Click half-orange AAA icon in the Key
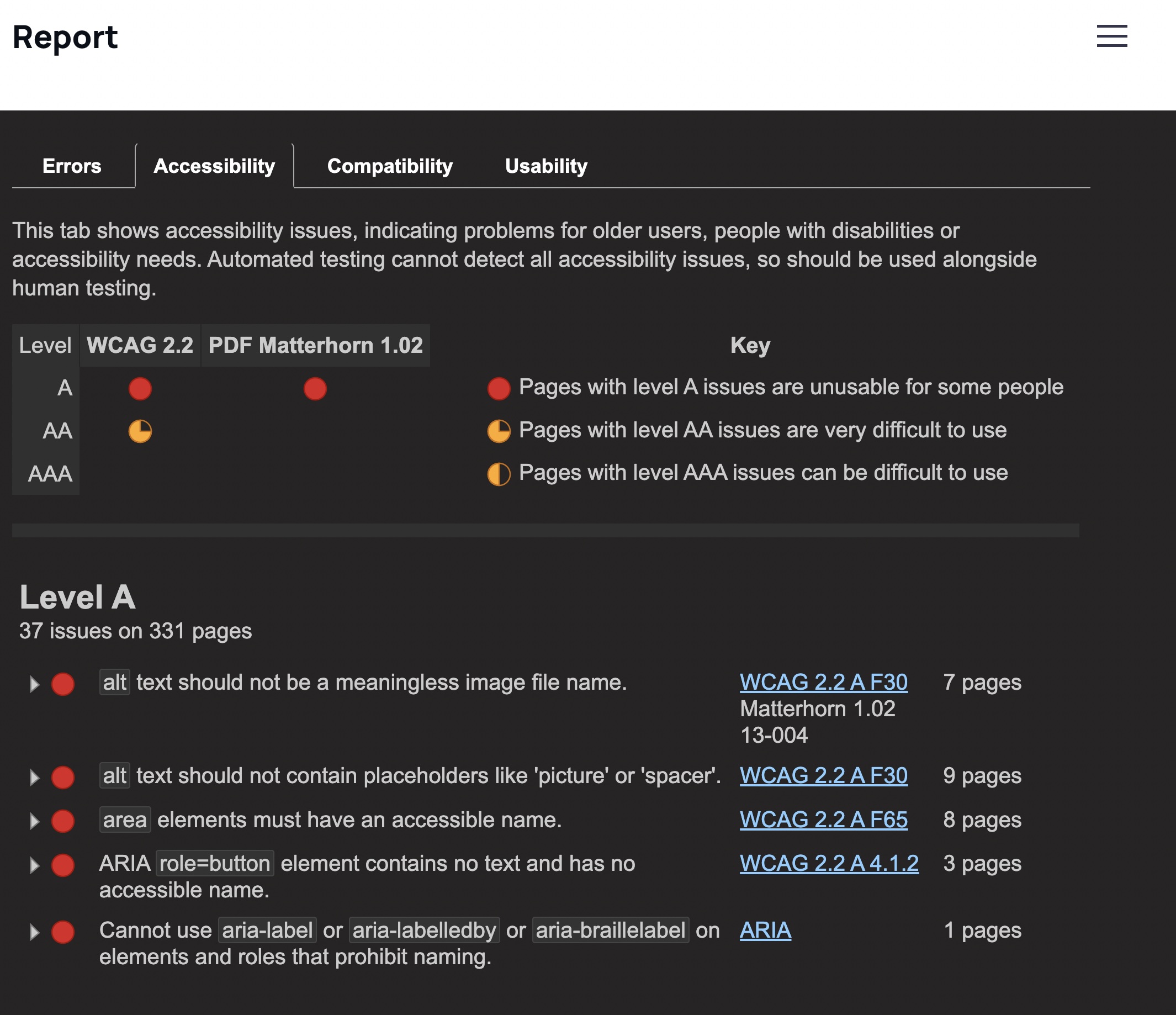Image resolution: width=1176 pixels, height=1015 pixels. point(499,474)
